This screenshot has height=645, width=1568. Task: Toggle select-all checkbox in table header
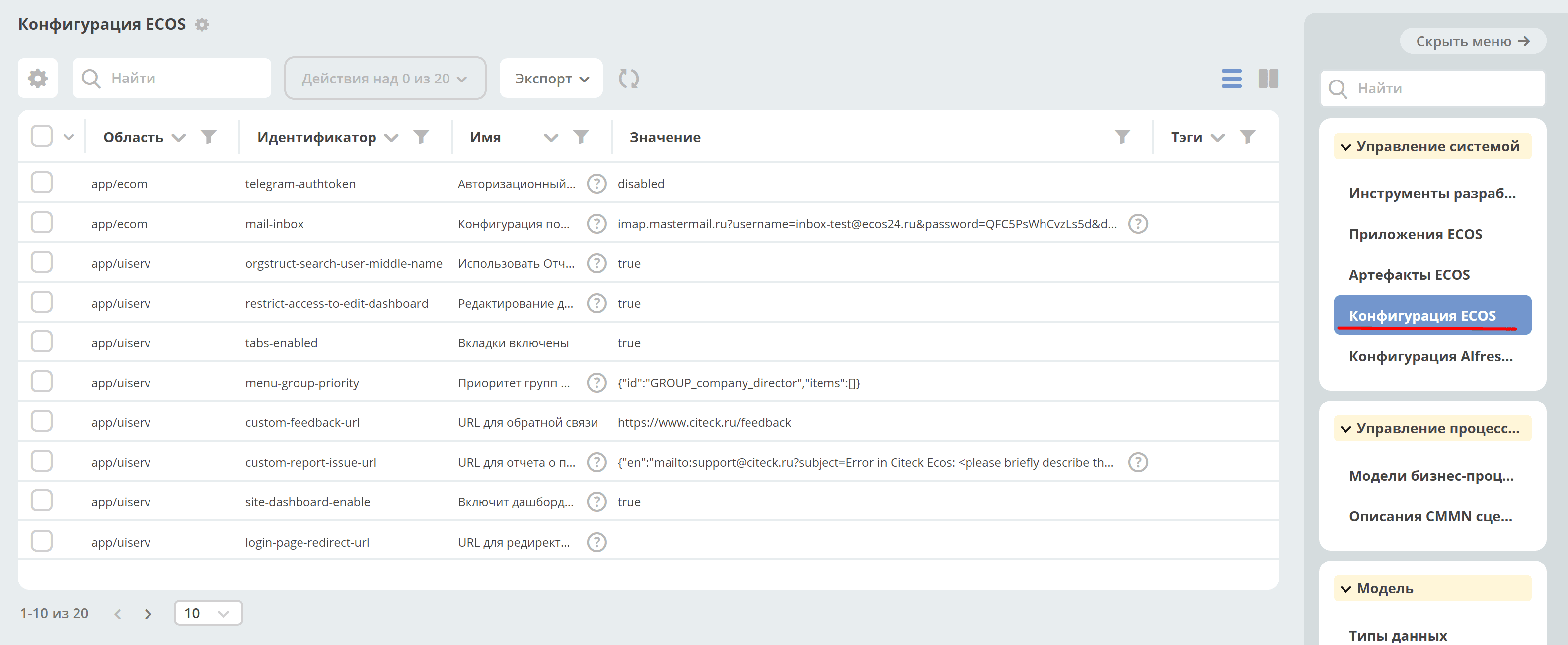point(41,136)
